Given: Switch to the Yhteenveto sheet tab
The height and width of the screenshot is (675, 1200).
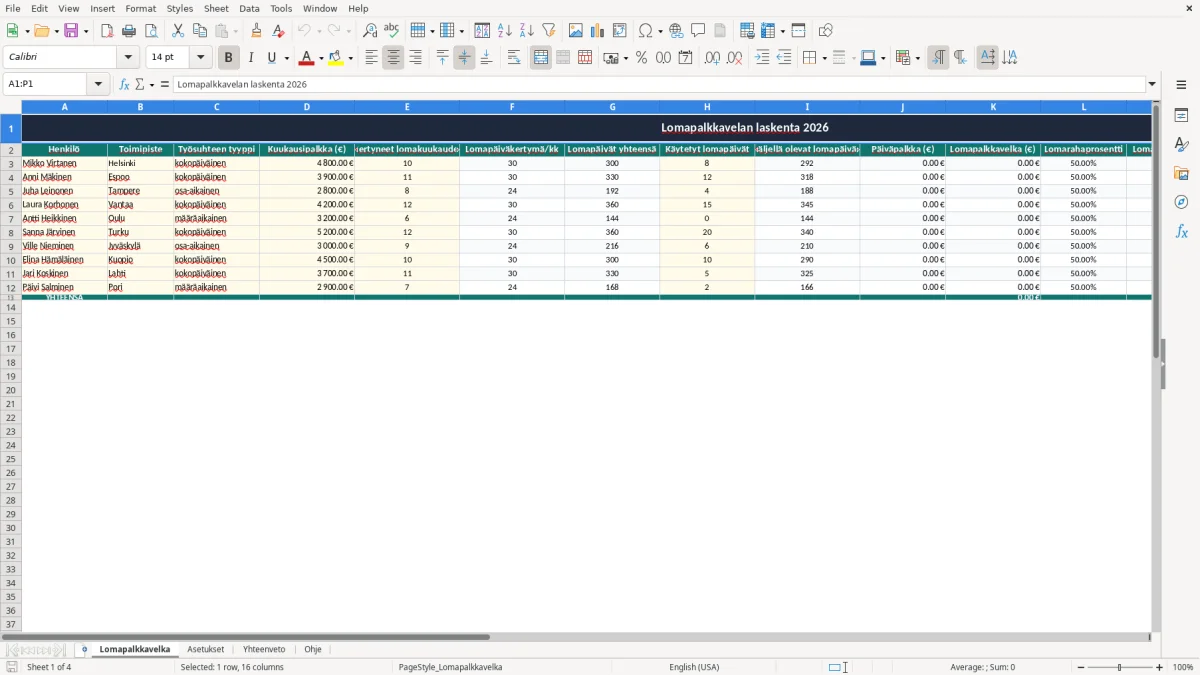Looking at the screenshot, I should pyautogui.click(x=264, y=649).
